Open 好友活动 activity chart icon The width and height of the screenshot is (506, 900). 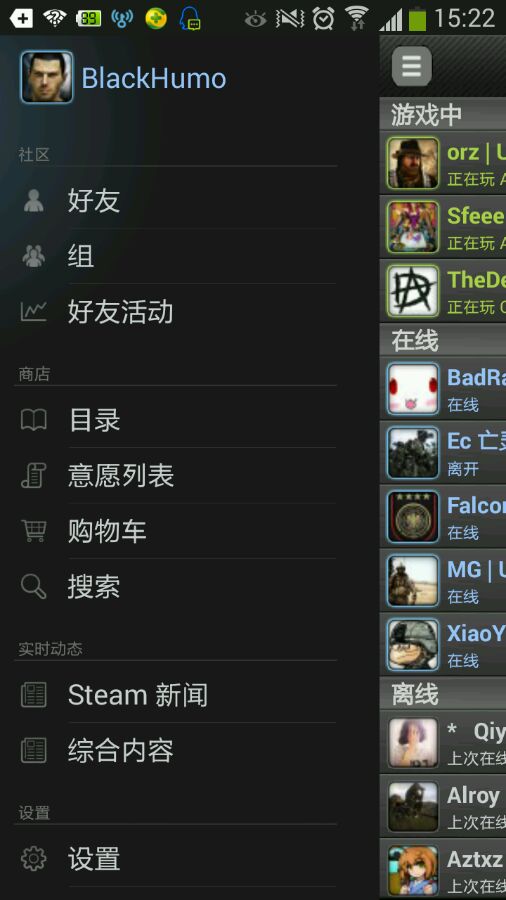34,311
